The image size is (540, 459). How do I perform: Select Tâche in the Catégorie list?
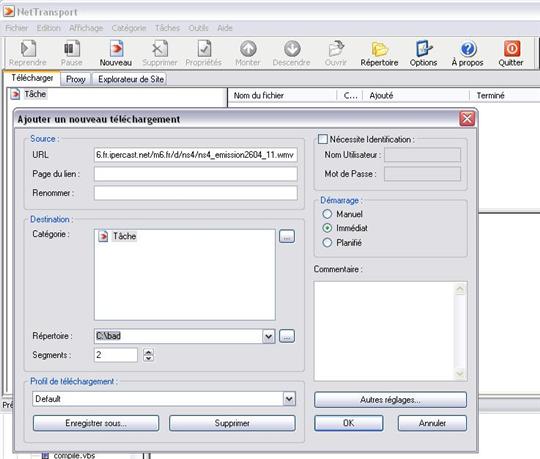coord(124,236)
